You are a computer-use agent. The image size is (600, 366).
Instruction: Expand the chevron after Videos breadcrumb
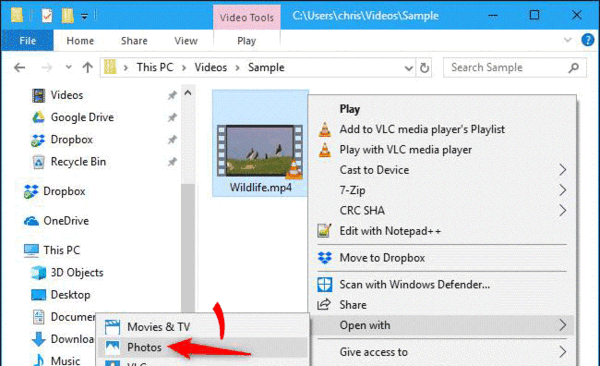click(237, 68)
